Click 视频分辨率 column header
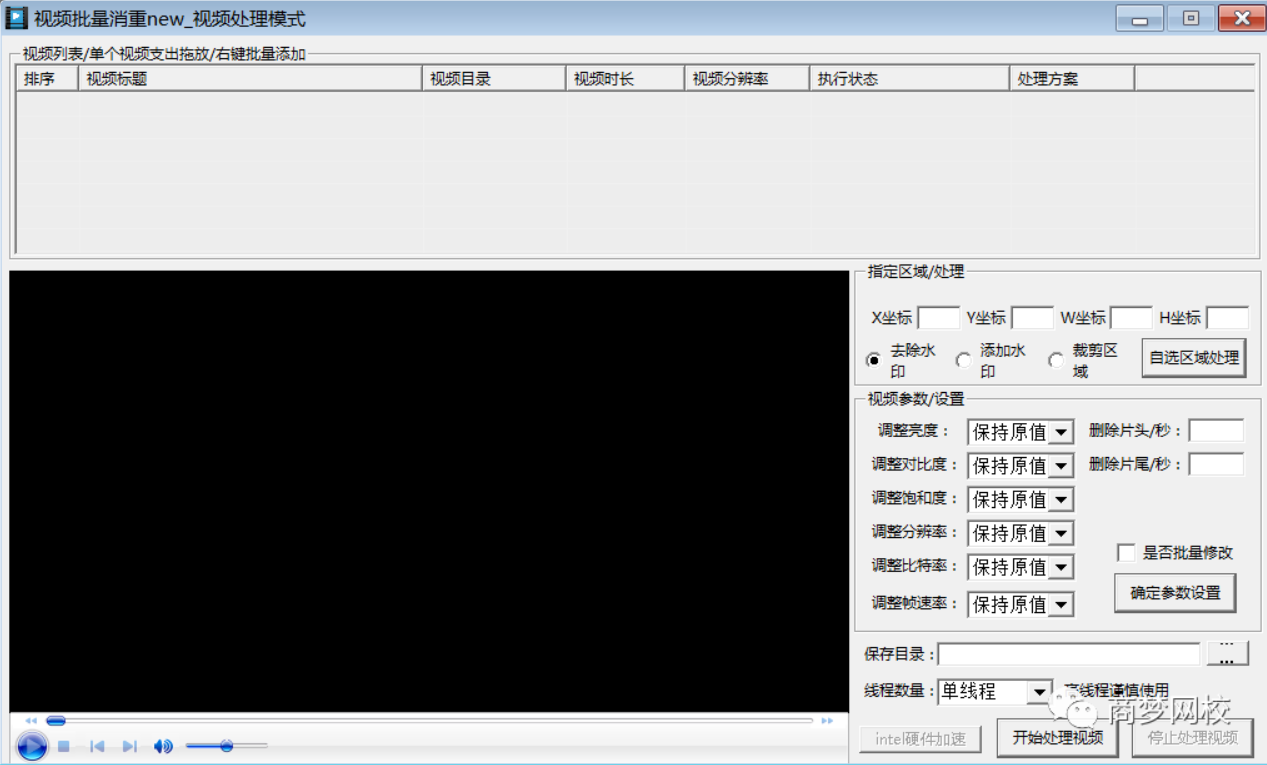The width and height of the screenshot is (1267, 765). tap(747, 79)
